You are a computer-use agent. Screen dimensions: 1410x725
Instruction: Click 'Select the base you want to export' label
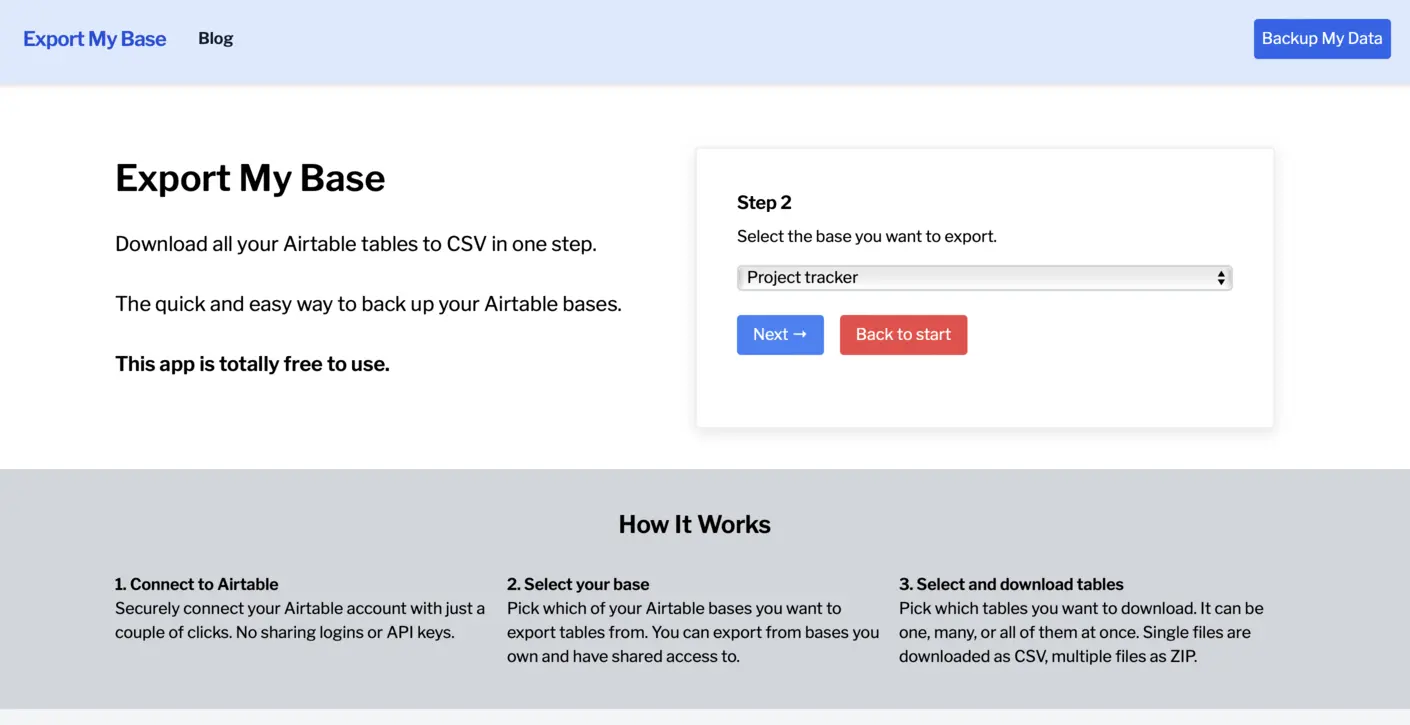coord(866,237)
